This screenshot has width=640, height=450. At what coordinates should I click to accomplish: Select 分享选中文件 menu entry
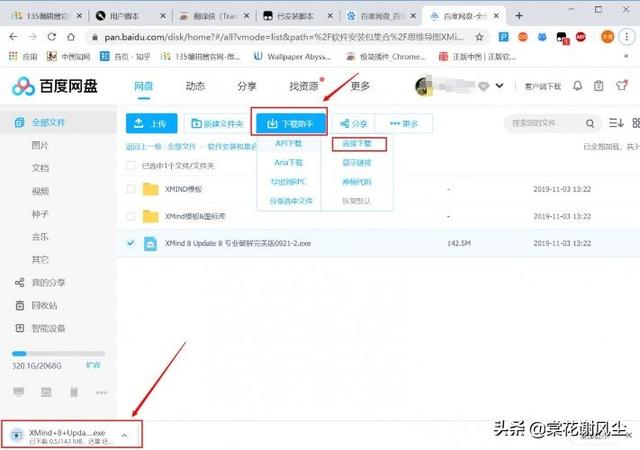pyautogui.click(x=291, y=201)
